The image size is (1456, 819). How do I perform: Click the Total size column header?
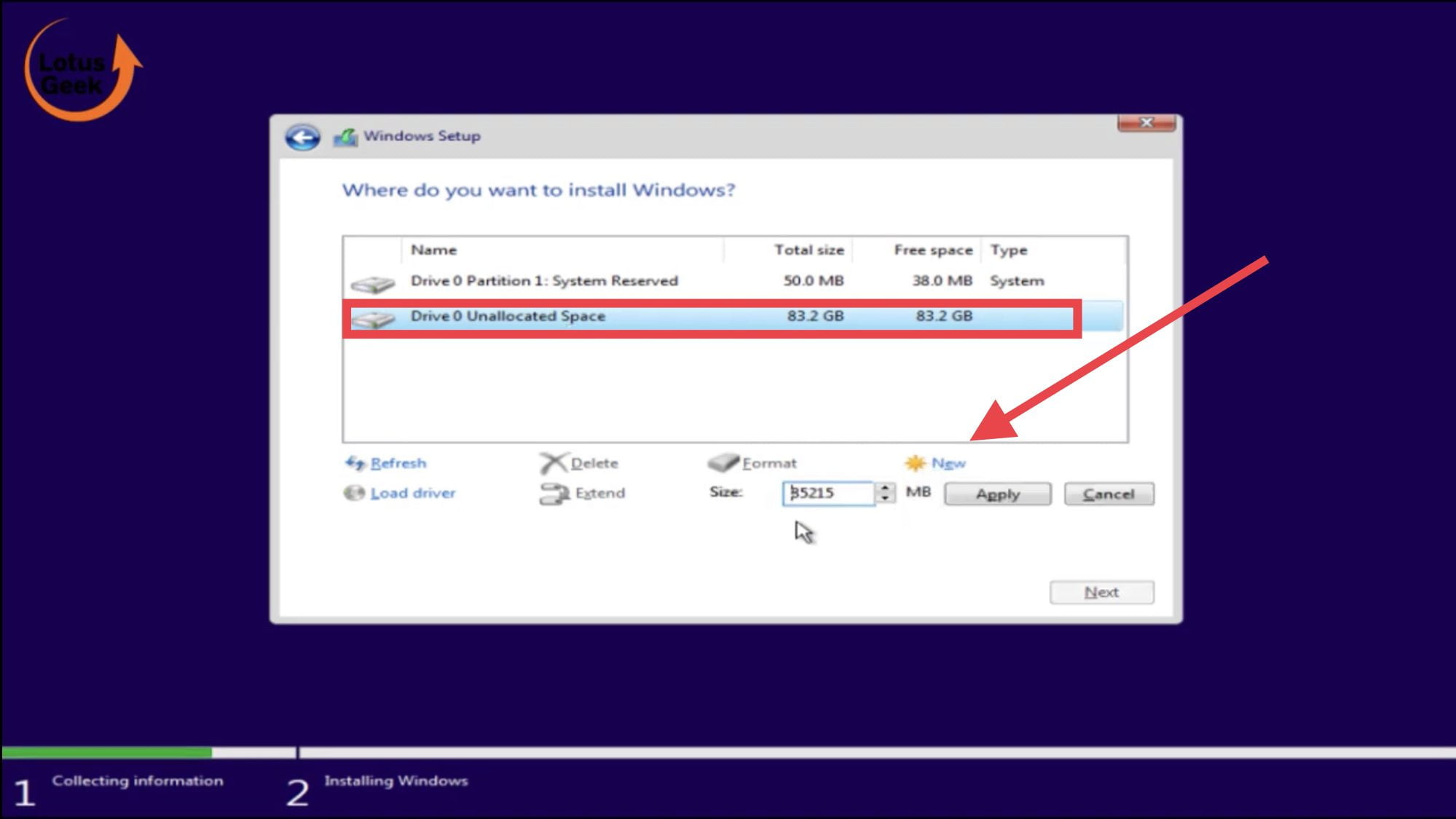click(788, 250)
